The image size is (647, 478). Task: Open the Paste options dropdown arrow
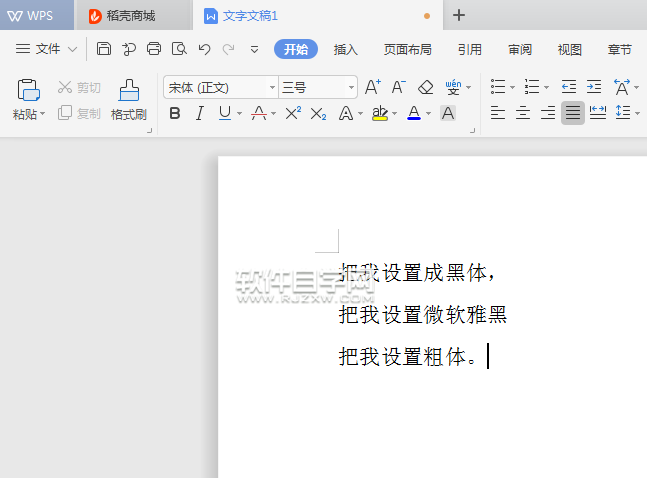(x=43, y=114)
